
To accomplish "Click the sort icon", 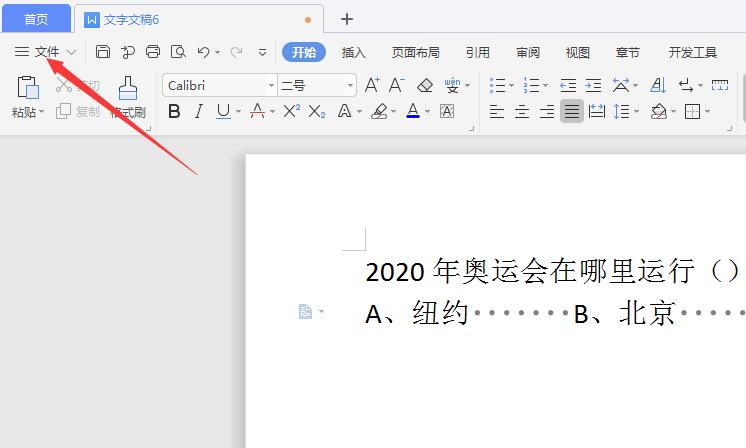I will coord(658,86).
